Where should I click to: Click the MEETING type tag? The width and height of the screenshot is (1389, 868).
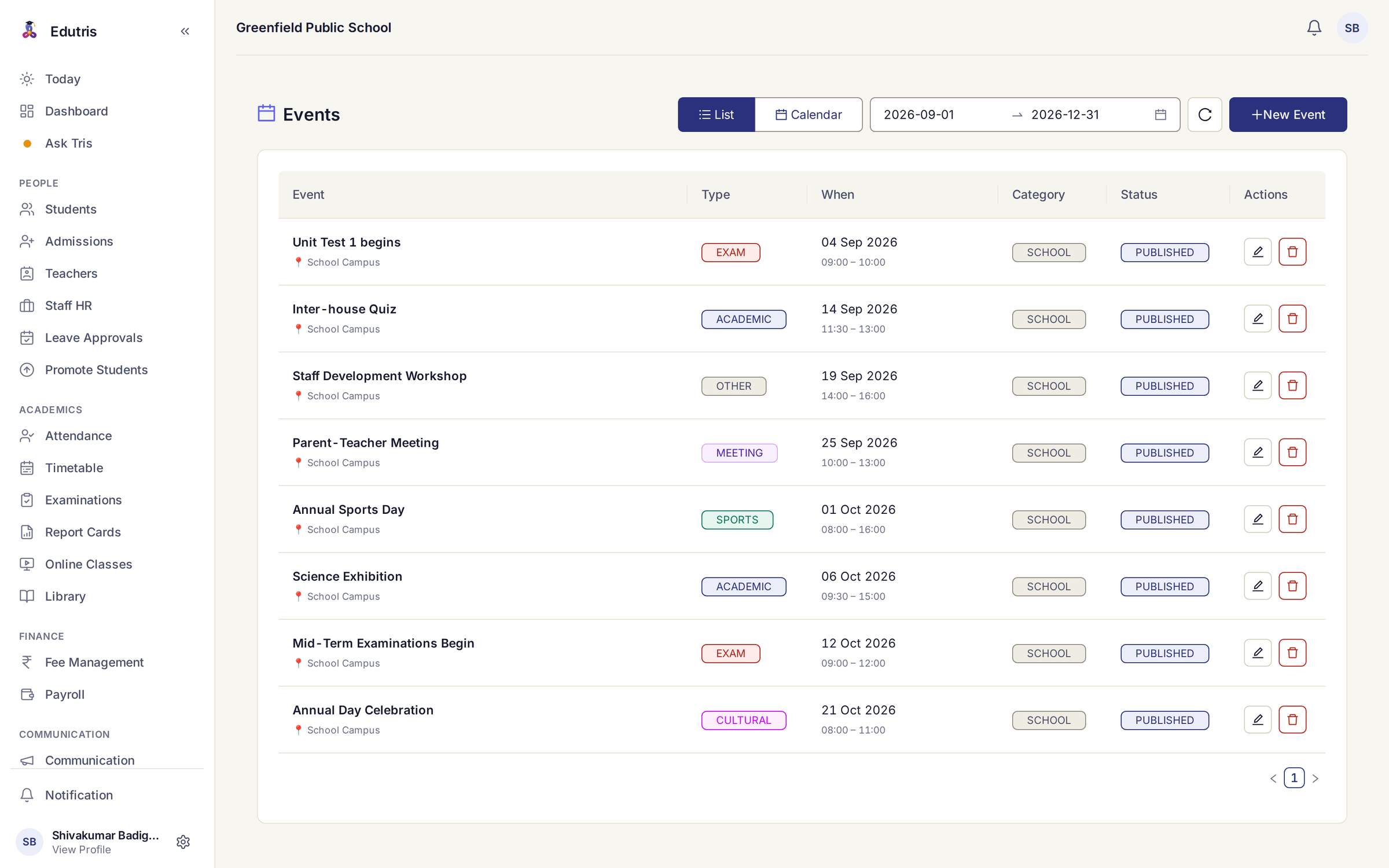coord(739,453)
